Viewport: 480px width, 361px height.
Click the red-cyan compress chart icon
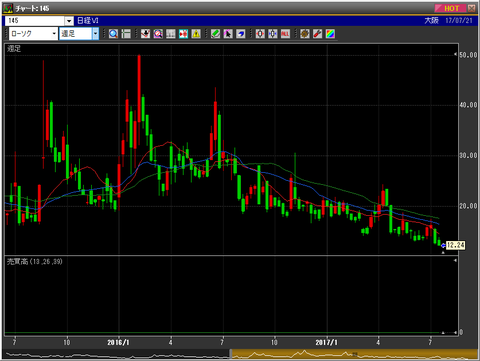pyautogui.click(x=183, y=34)
